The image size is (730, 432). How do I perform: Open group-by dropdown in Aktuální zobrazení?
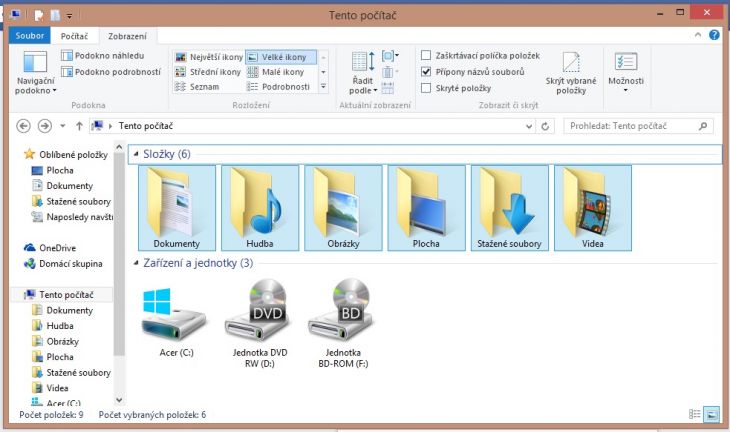[390, 56]
